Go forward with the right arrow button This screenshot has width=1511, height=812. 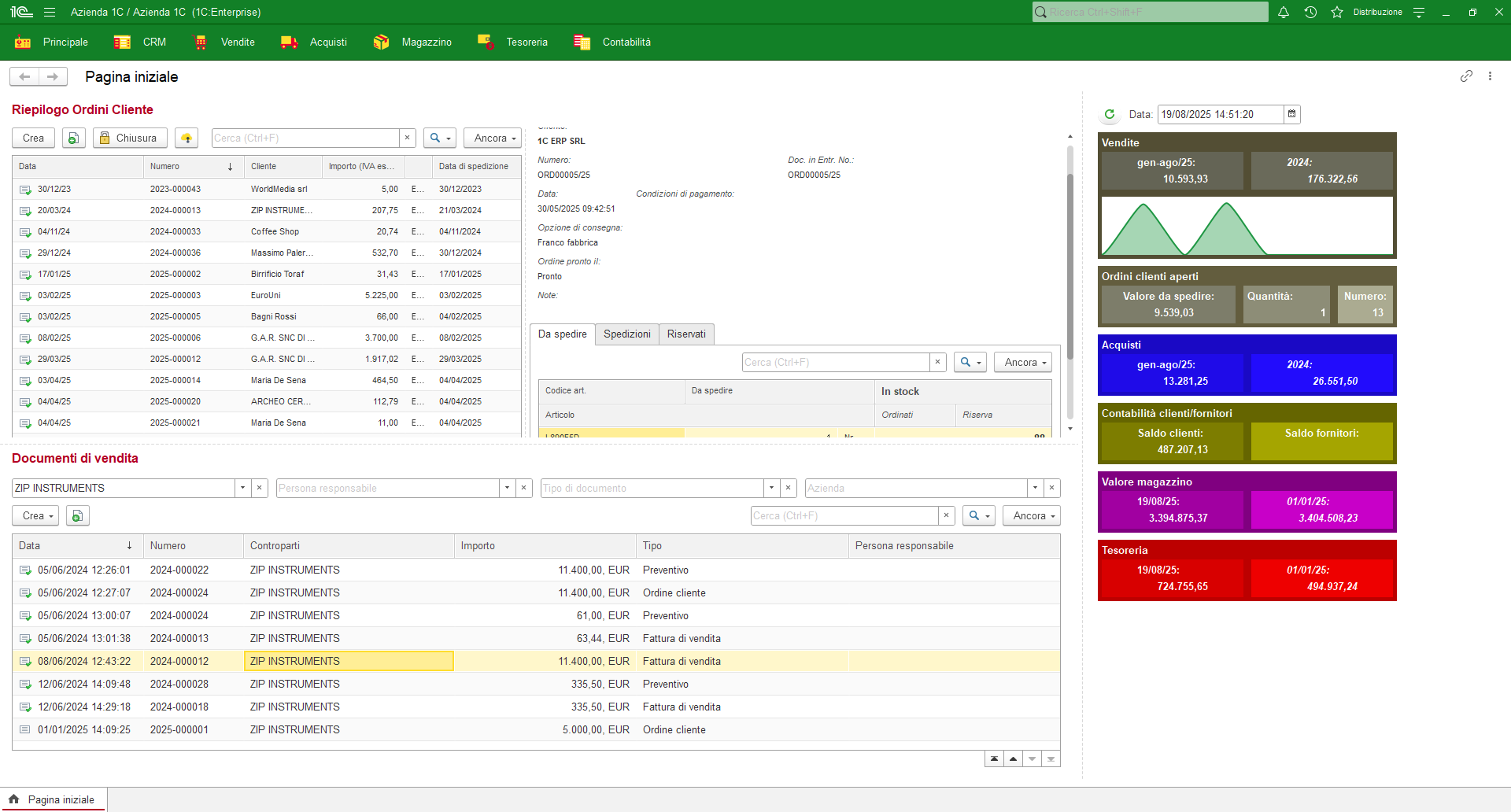(53, 76)
